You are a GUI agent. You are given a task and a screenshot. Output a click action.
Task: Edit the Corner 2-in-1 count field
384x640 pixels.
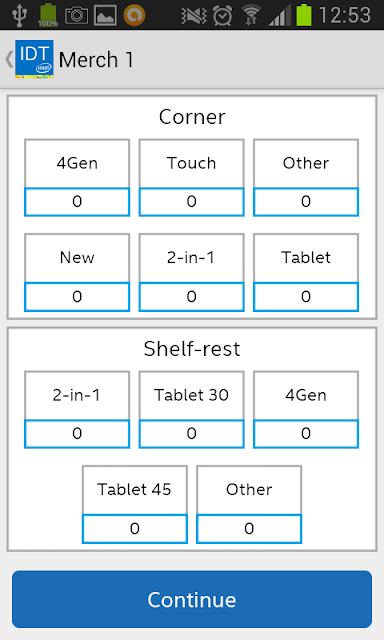click(x=191, y=297)
